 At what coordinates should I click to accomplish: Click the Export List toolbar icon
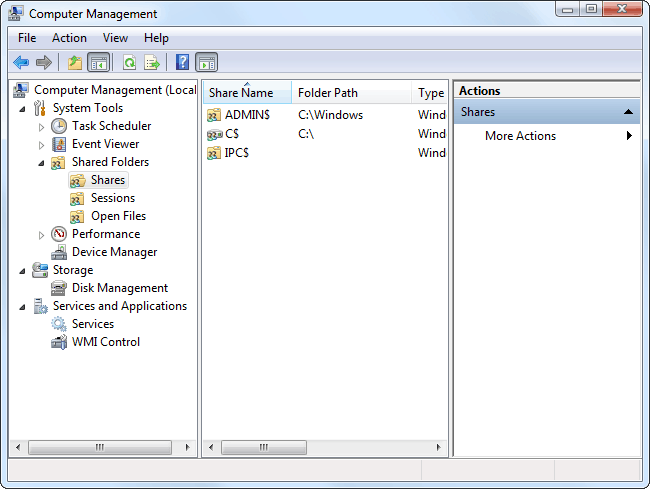point(152,63)
